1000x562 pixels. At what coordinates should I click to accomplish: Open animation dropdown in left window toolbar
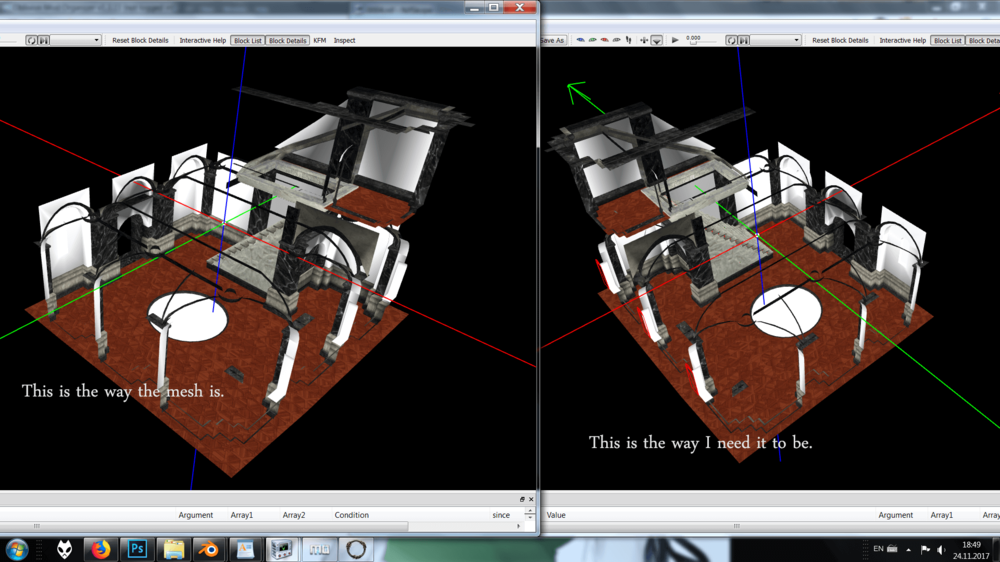point(76,40)
